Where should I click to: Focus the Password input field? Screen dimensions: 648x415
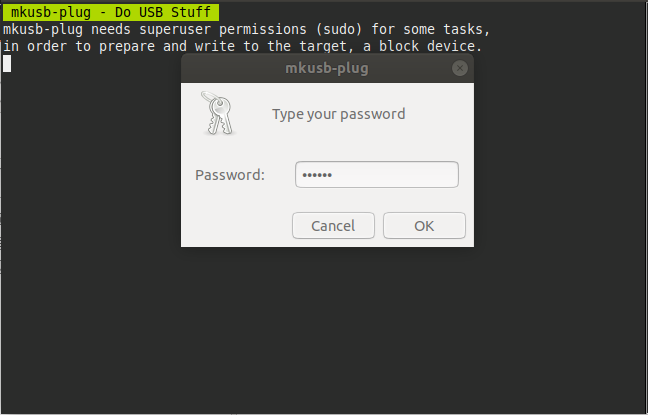[x=377, y=175]
